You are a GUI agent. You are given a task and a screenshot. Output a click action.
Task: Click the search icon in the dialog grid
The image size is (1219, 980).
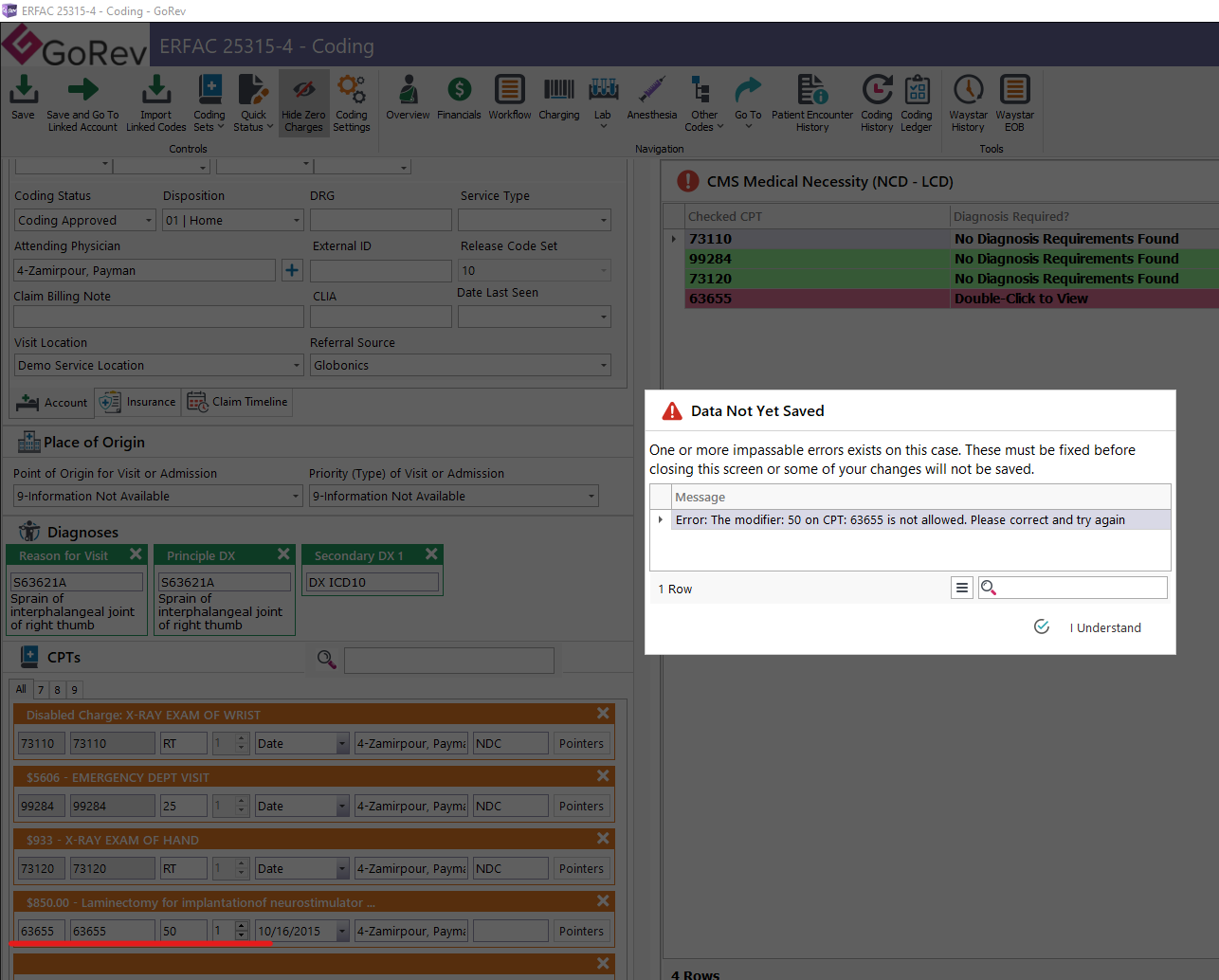point(989,588)
